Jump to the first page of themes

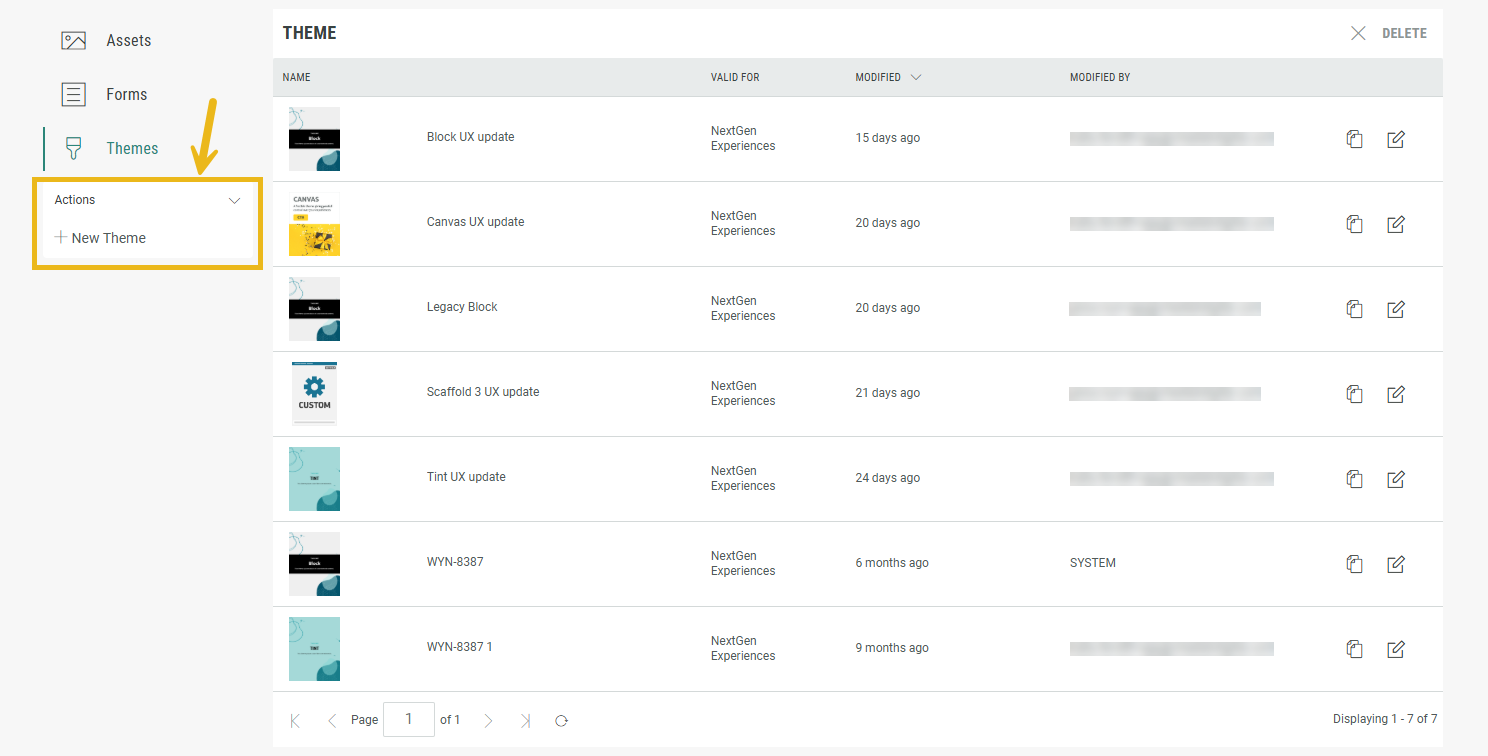pos(295,720)
